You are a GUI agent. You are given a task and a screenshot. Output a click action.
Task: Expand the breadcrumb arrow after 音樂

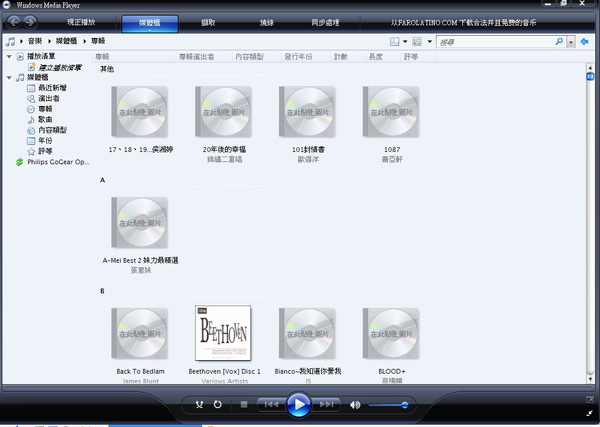49,41
